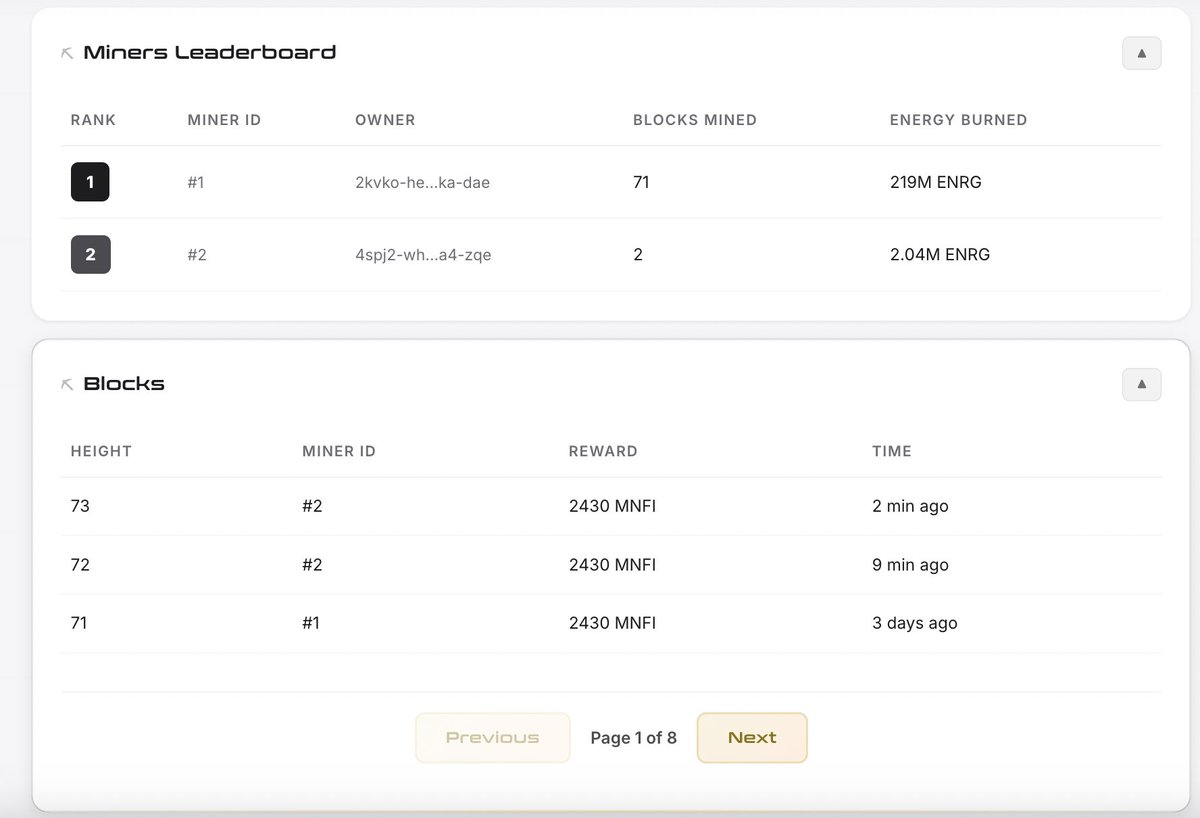This screenshot has width=1200, height=818.
Task: Click the TIME column header
Action: coord(892,451)
